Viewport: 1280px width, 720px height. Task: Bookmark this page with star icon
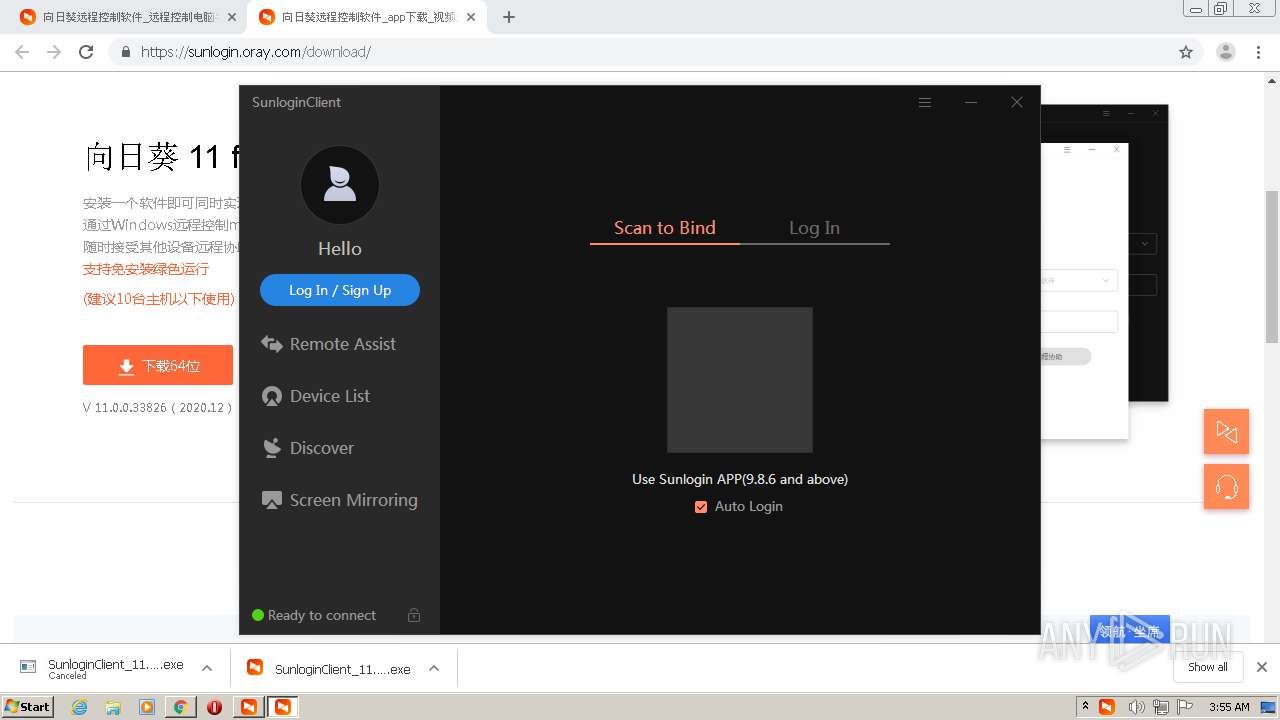click(x=1186, y=52)
